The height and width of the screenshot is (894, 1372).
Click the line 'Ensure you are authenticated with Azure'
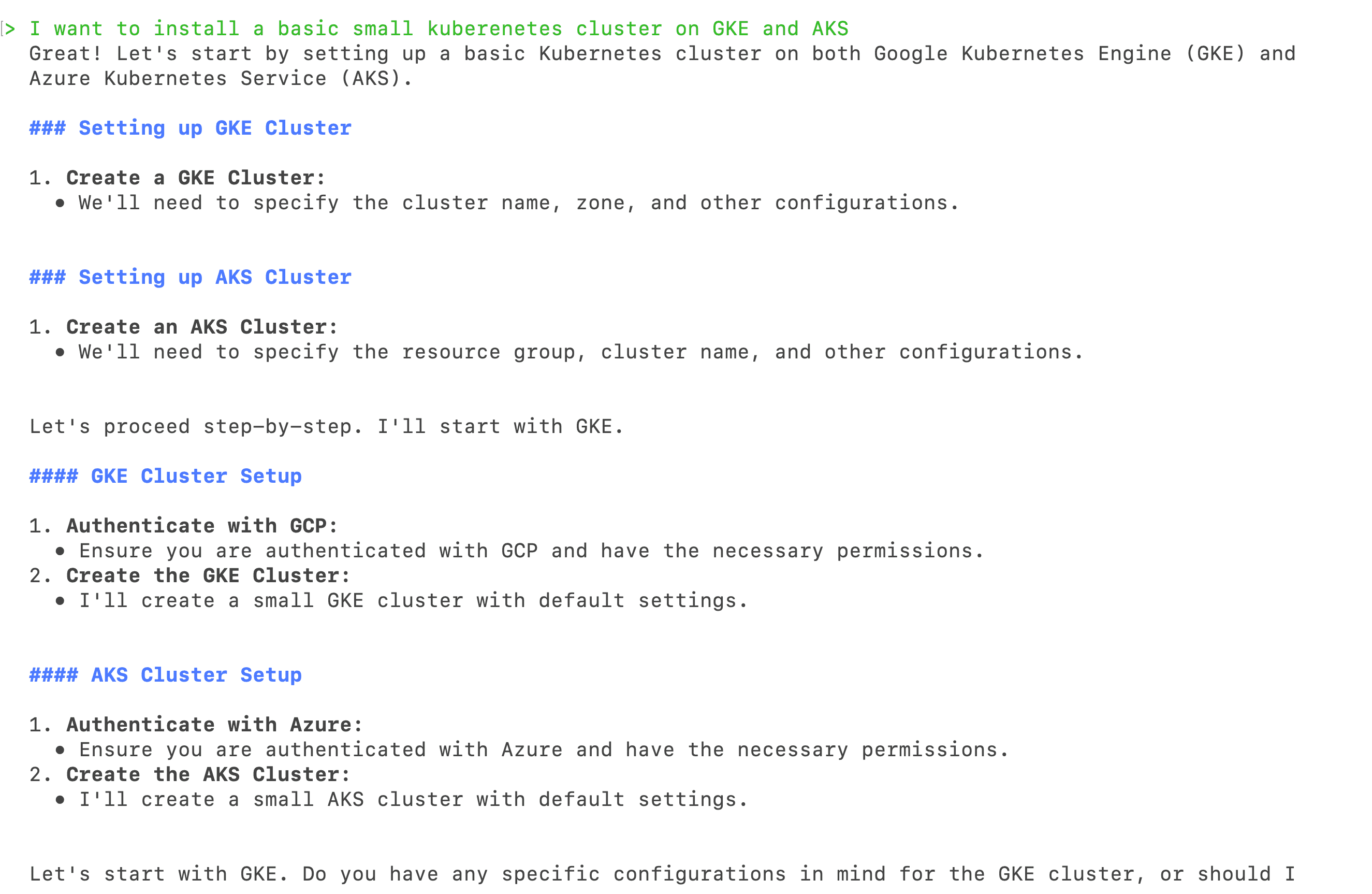(544, 751)
